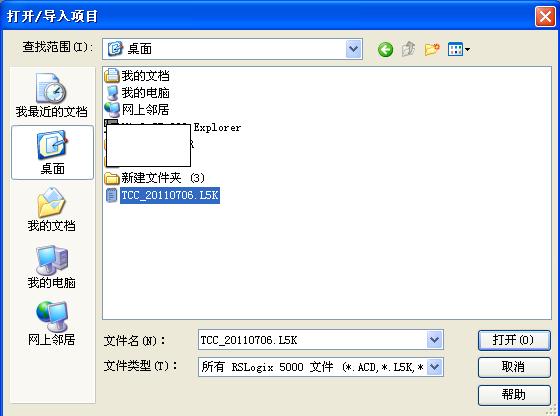Image resolution: width=560 pixels, height=416 pixels.
Task: Click the 打开(O) button
Action: (x=514, y=340)
